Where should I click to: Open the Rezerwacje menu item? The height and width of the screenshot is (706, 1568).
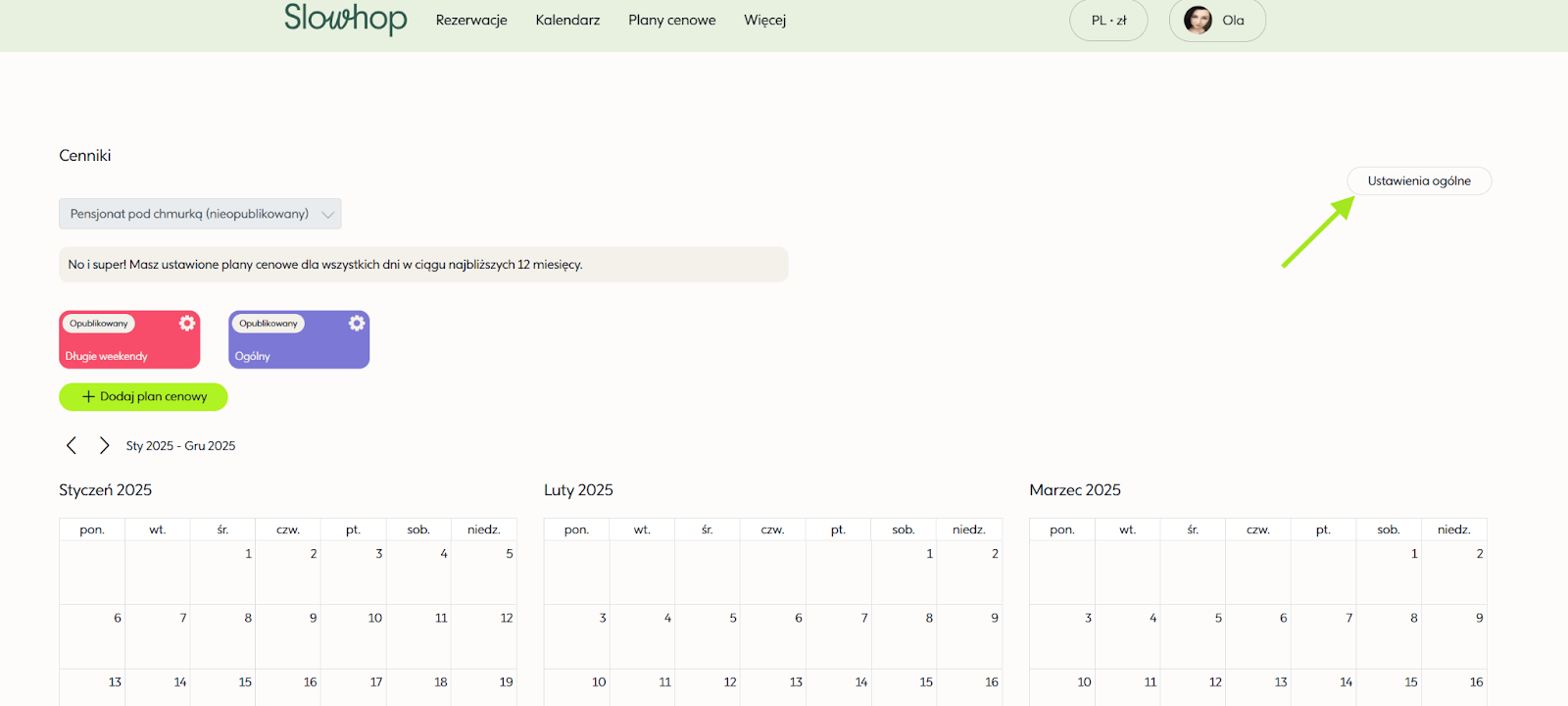[471, 20]
